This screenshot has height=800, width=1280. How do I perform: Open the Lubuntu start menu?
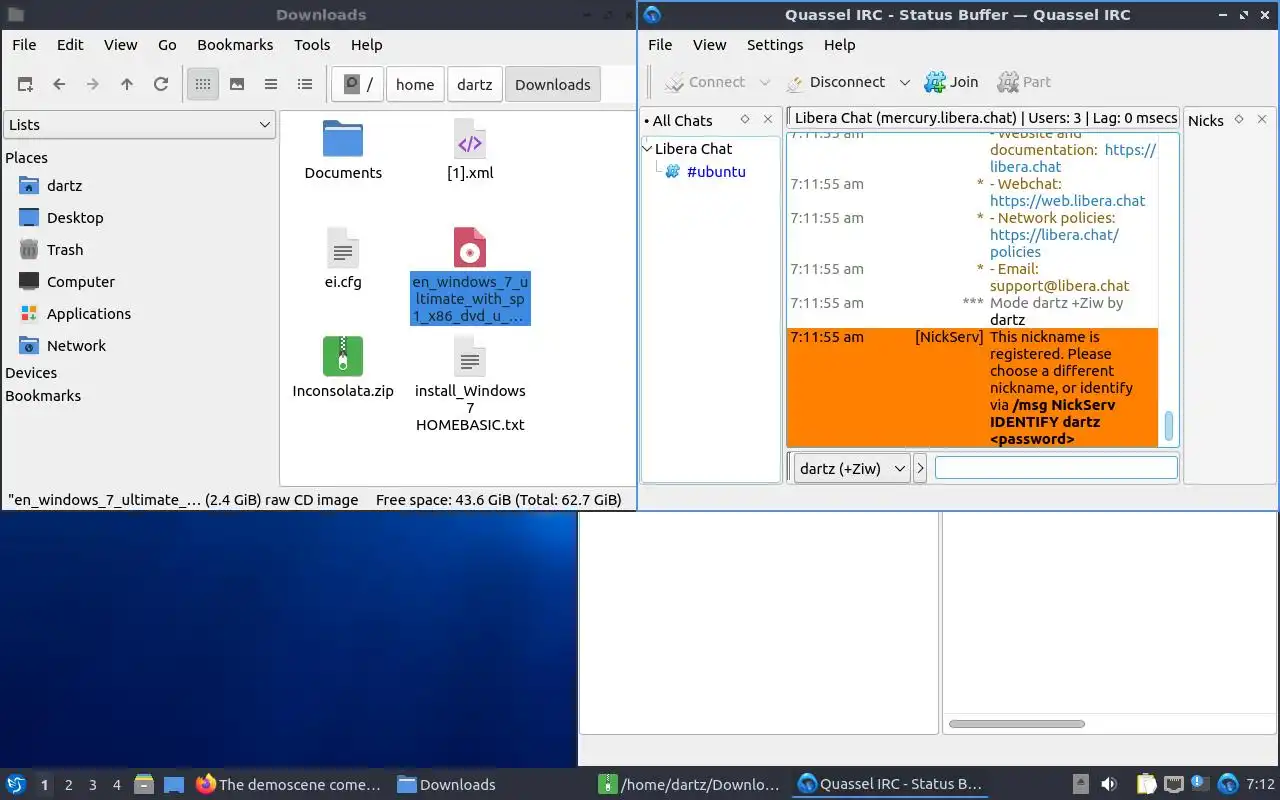pos(16,785)
